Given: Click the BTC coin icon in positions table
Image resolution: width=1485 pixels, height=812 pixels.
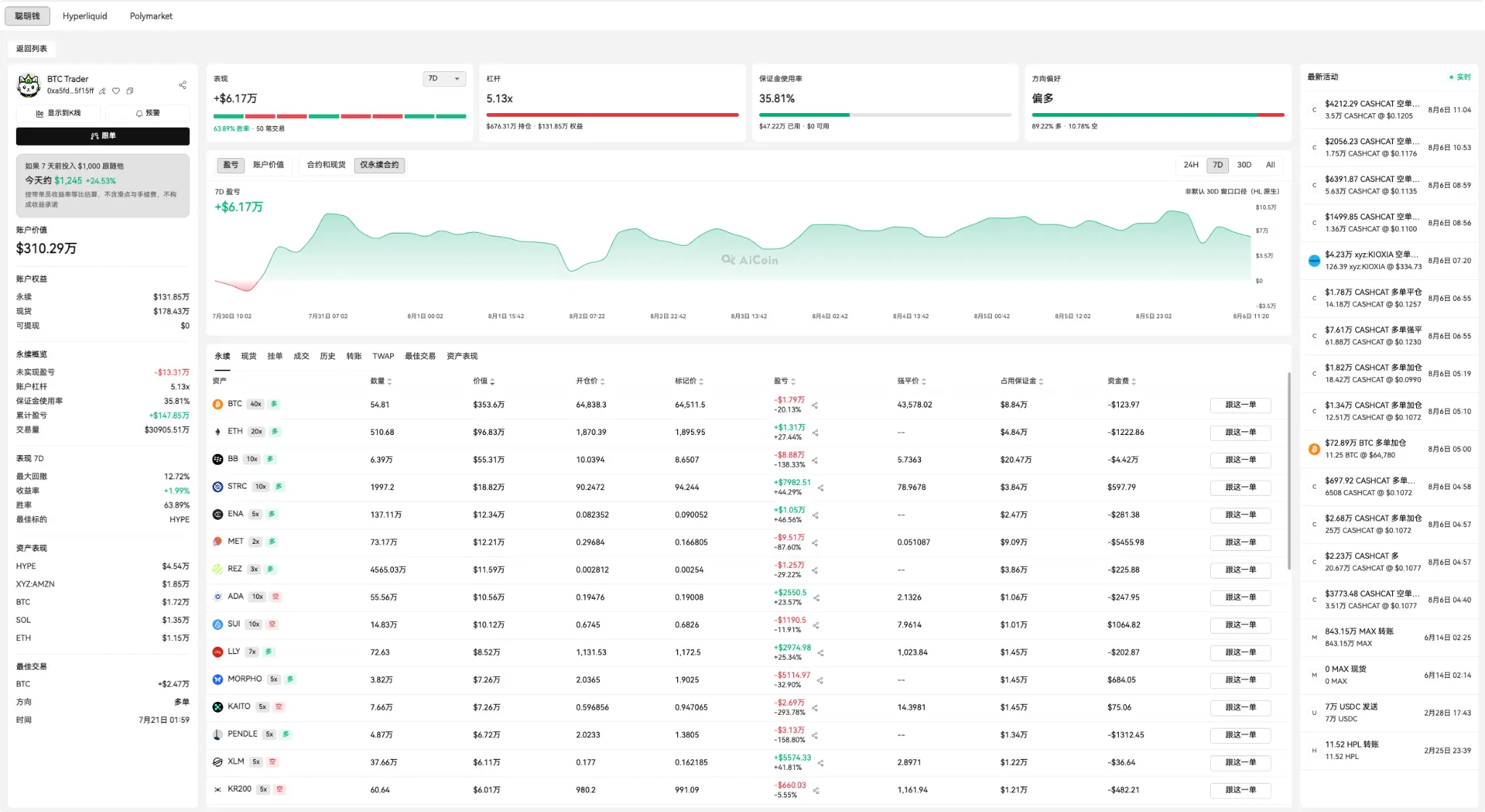Looking at the screenshot, I should 218,405.
